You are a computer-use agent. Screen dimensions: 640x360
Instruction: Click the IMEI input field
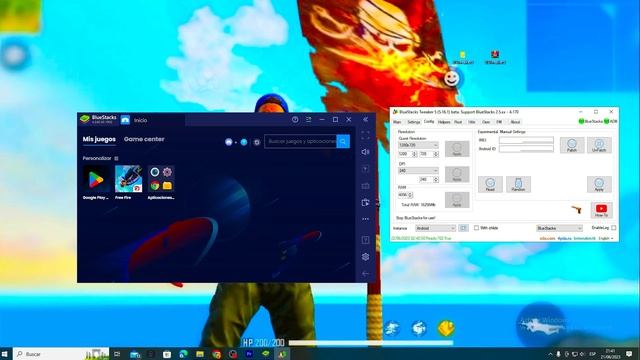(x=526, y=140)
